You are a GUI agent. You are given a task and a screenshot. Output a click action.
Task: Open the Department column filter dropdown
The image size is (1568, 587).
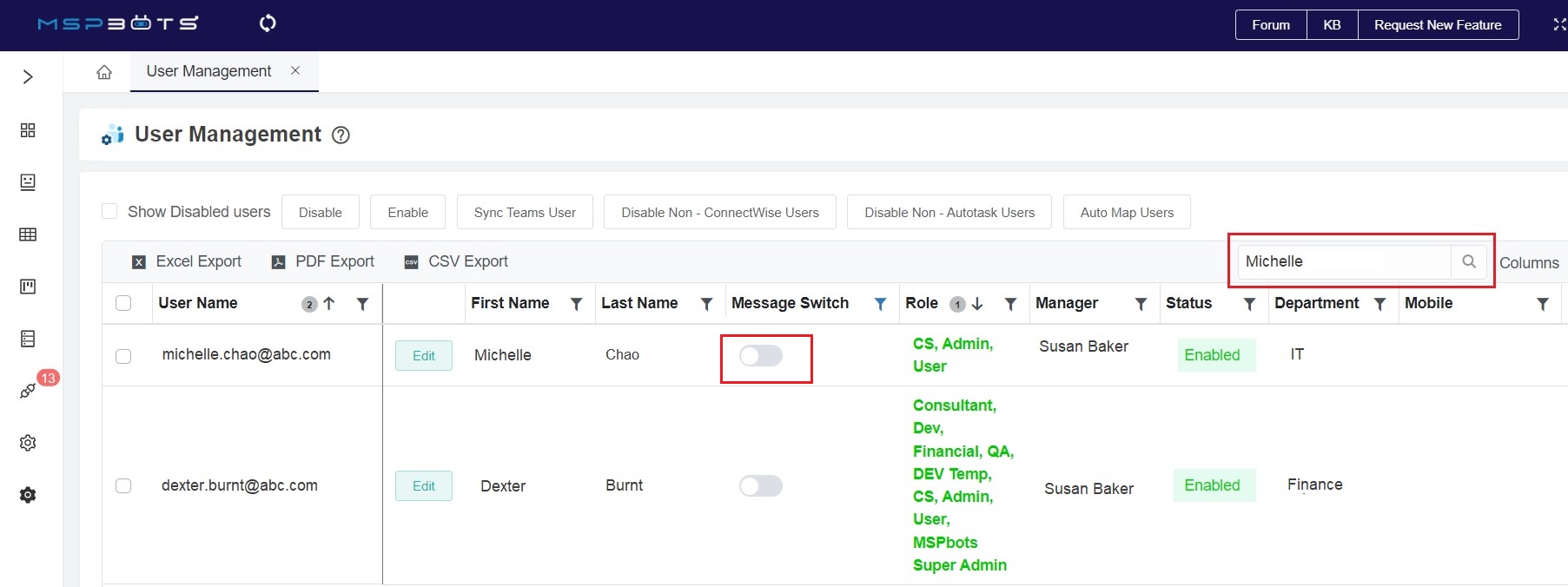(x=1379, y=304)
